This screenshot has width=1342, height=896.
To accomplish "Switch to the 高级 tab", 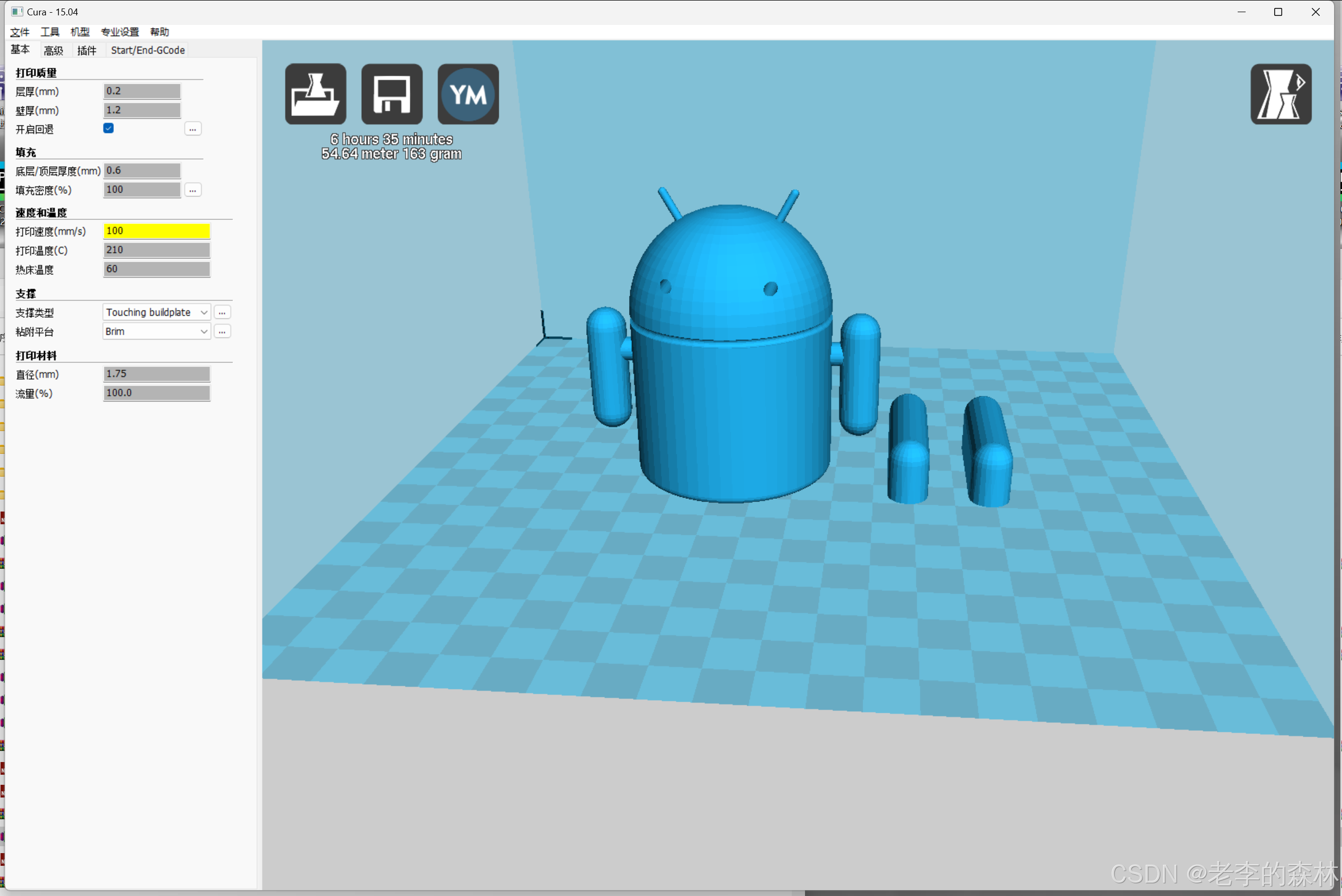I will click(x=53, y=50).
